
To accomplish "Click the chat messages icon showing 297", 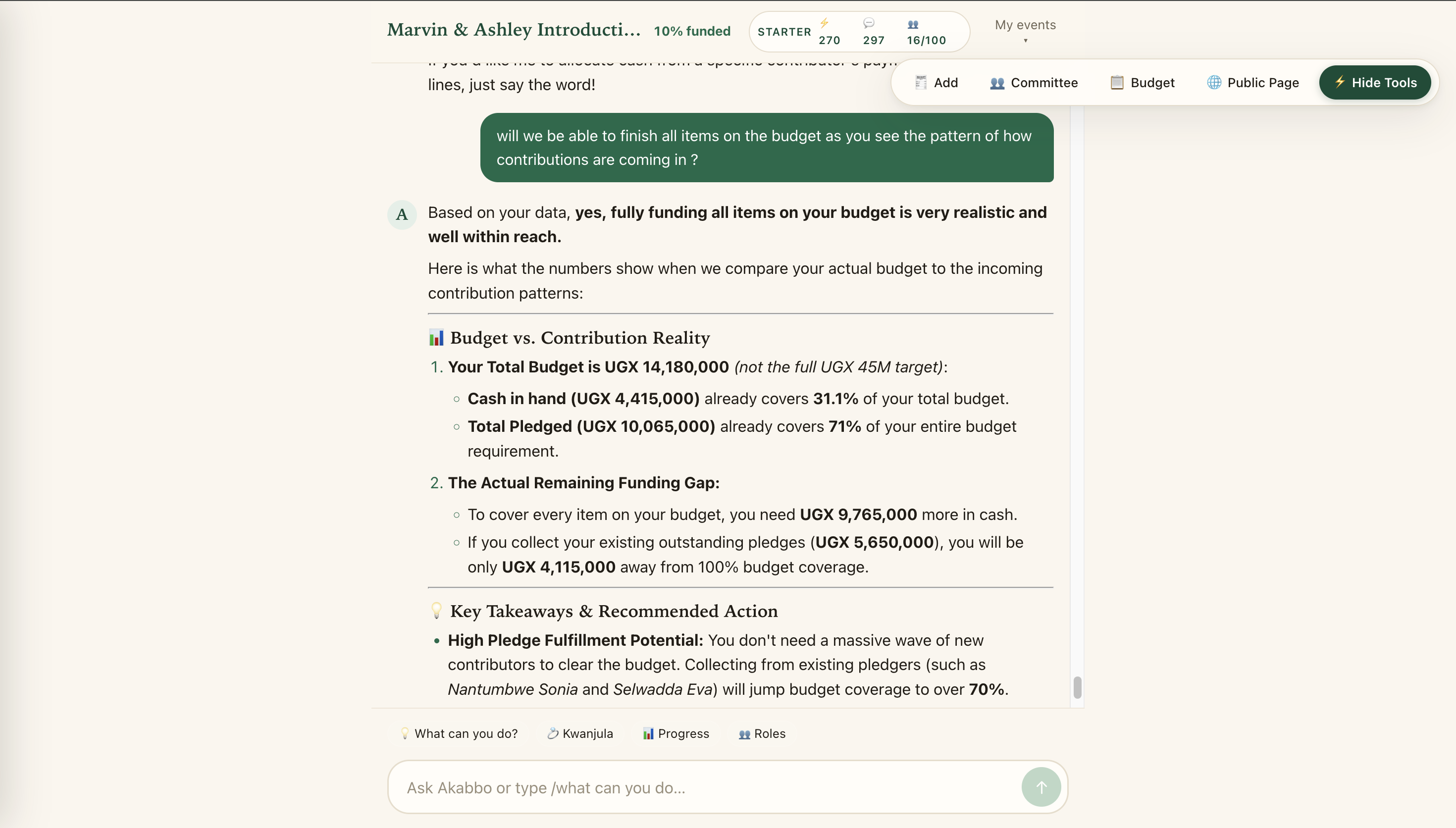I will 869,23.
